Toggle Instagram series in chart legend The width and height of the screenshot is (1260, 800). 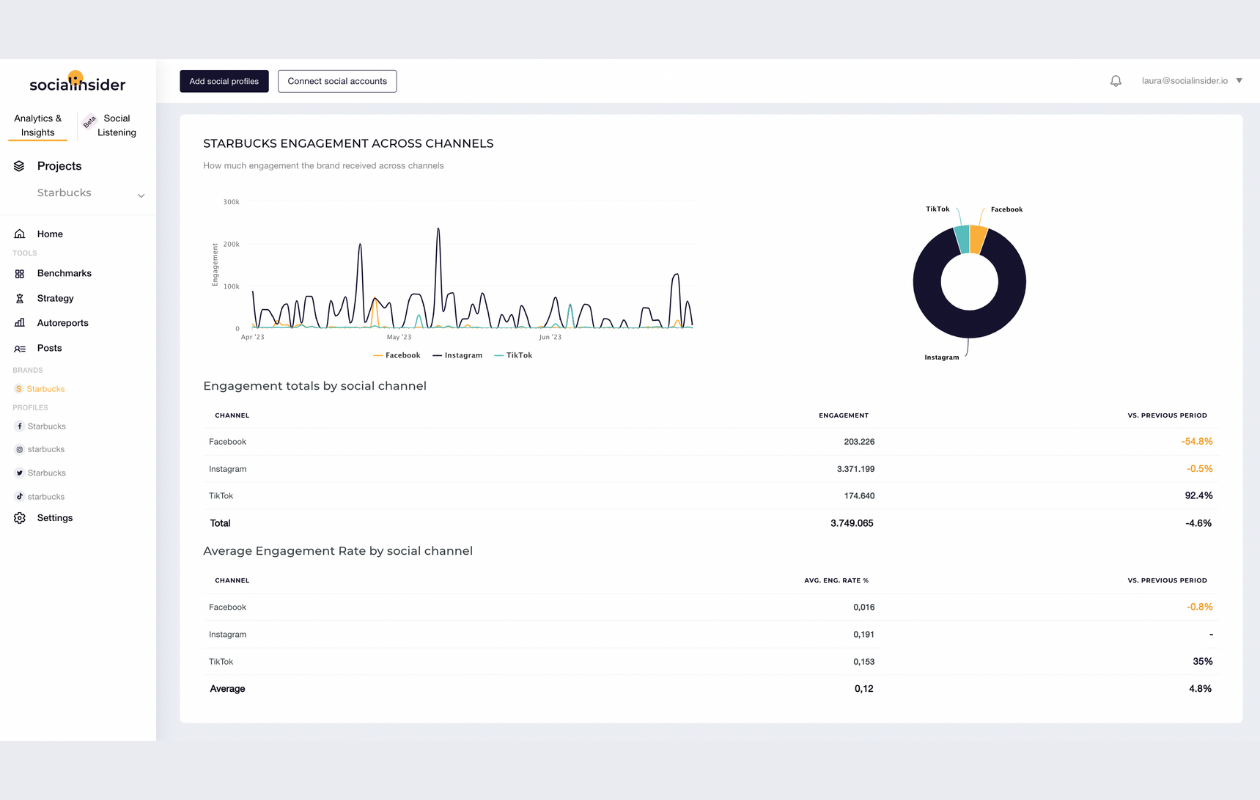tap(458, 355)
